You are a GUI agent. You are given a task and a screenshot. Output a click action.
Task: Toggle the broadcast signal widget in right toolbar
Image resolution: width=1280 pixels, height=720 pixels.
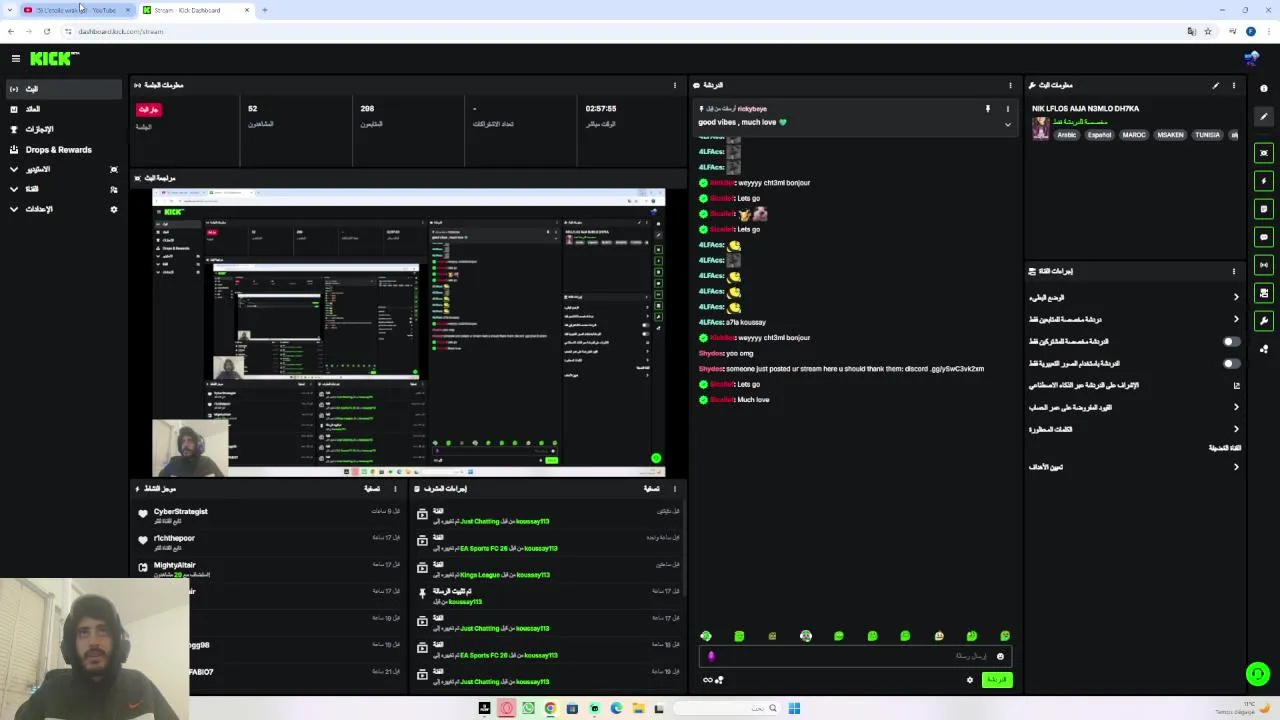(x=1264, y=265)
